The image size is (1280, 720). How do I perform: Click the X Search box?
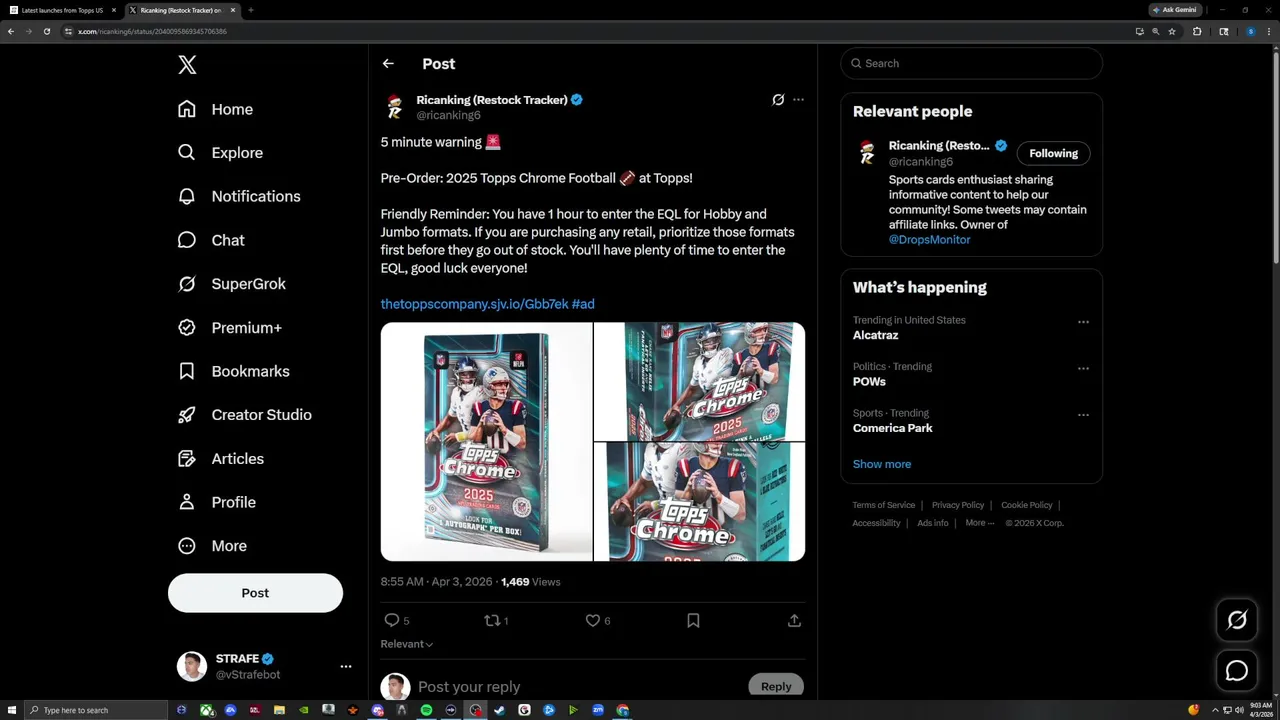pos(972,63)
